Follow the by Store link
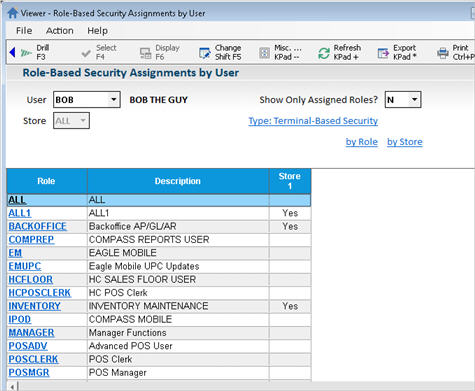Screen dimensions: 475x391 tap(405, 142)
